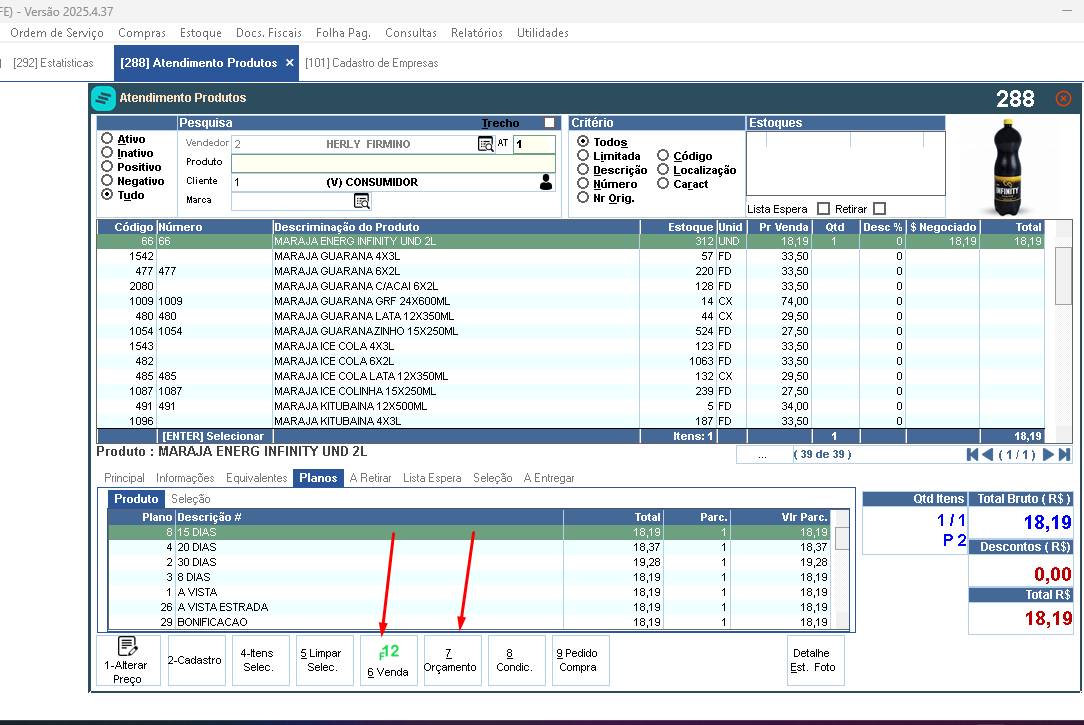Open the Marca lookup icon
This screenshot has width=1084, height=725.
[x=362, y=201]
